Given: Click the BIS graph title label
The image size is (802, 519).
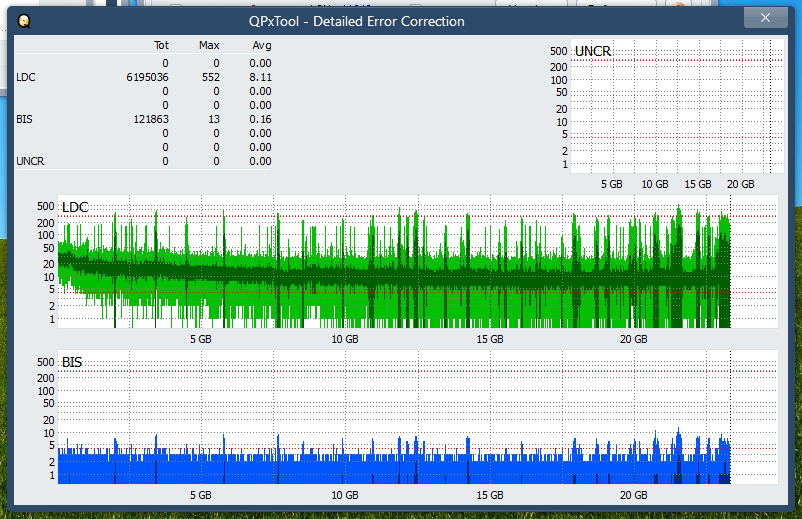Looking at the screenshot, I should pos(72,362).
